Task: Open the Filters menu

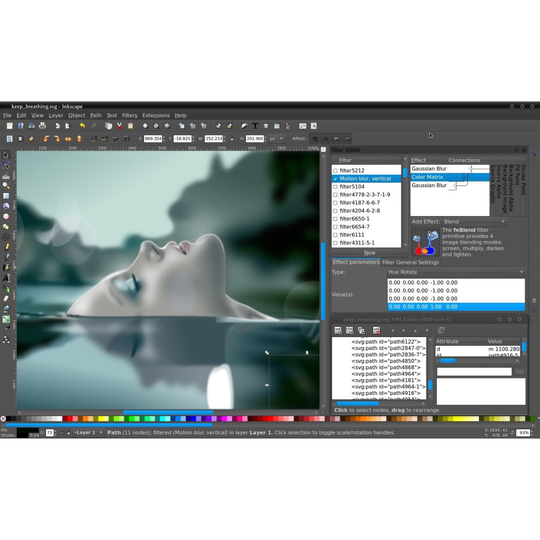Action: pyautogui.click(x=129, y=115)
